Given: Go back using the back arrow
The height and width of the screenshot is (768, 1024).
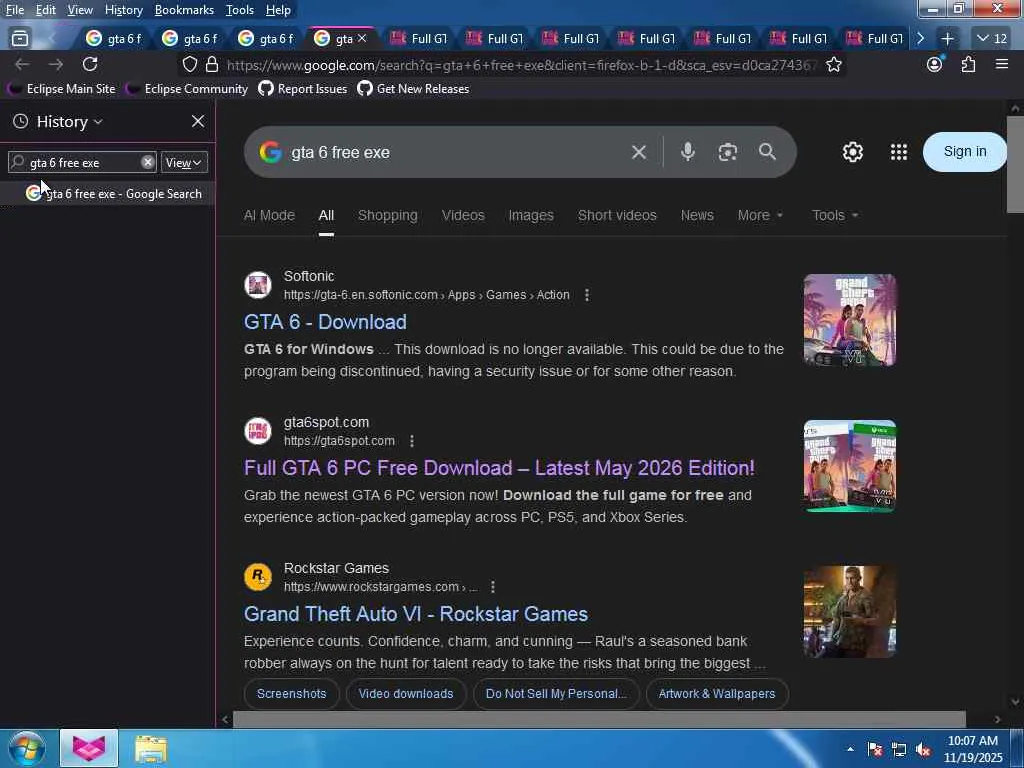Looking at the screenshot, I should coord(22,64).
